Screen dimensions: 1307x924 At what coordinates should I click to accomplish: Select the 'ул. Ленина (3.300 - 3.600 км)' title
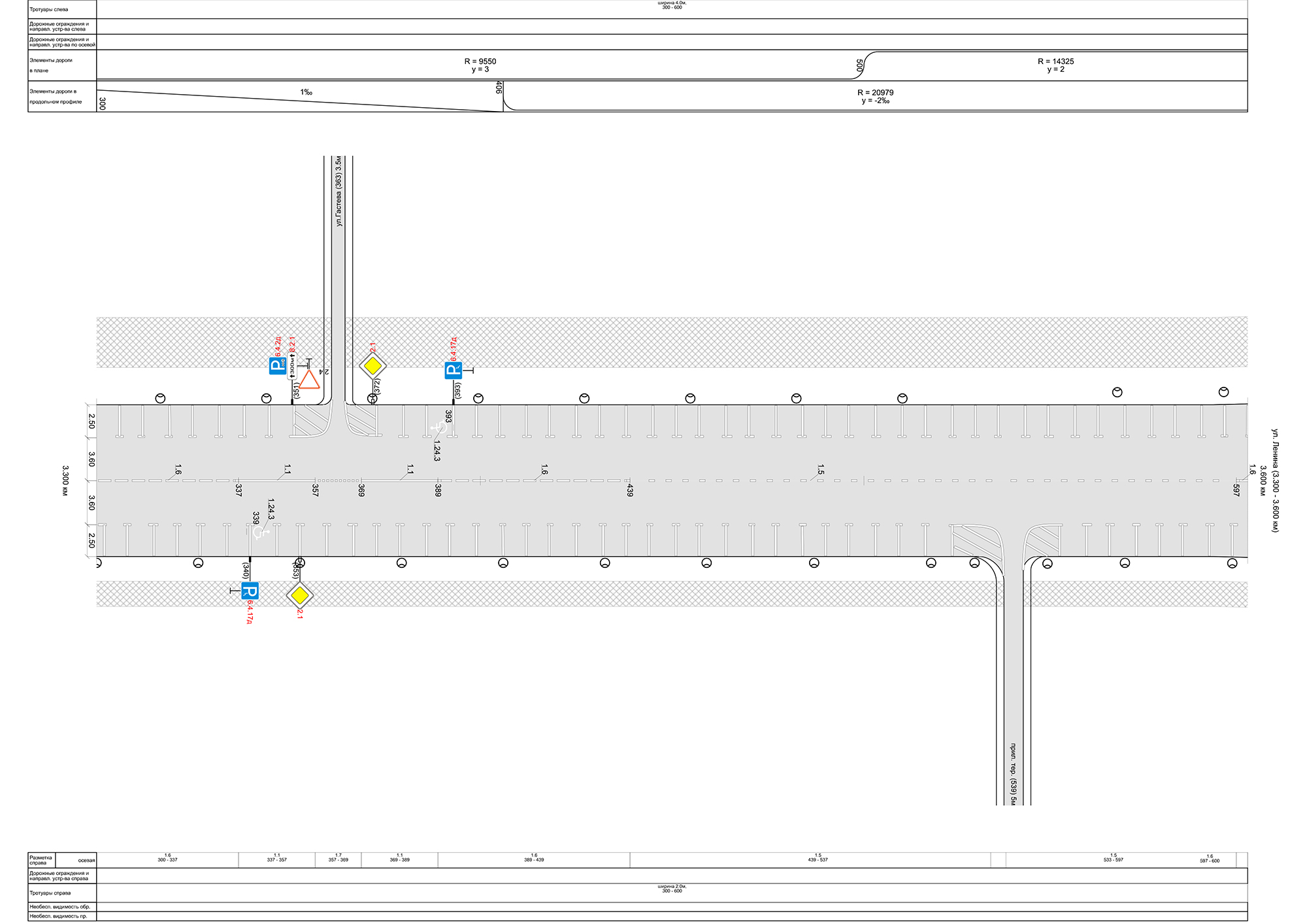(x=1275, y=480)
